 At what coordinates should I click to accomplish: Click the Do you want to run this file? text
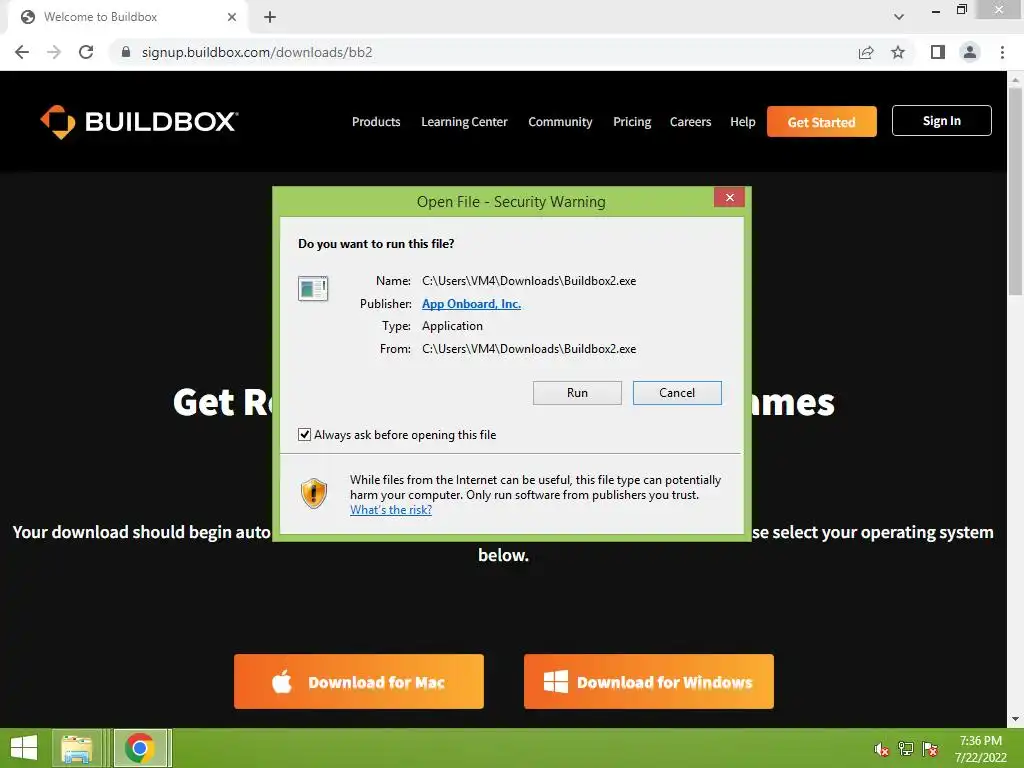click(x=376, y=244)
